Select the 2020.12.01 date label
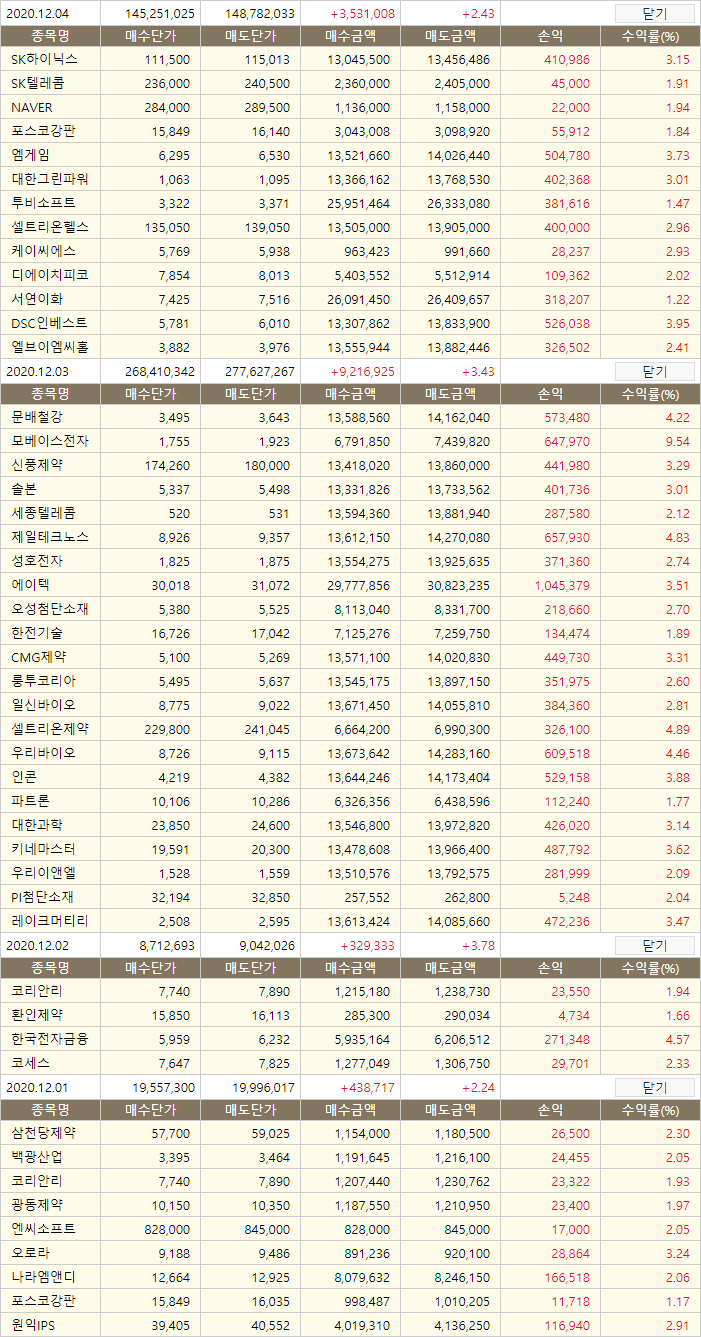Screen dimensions: 701x1337 click(x=36, y=1088)
